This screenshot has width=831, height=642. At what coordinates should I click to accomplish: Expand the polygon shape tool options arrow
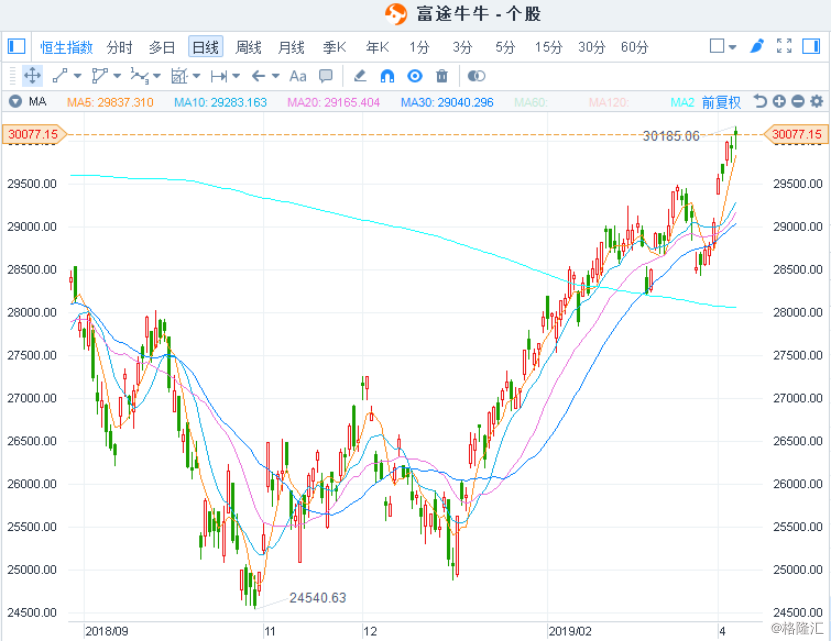click(117, 76)
